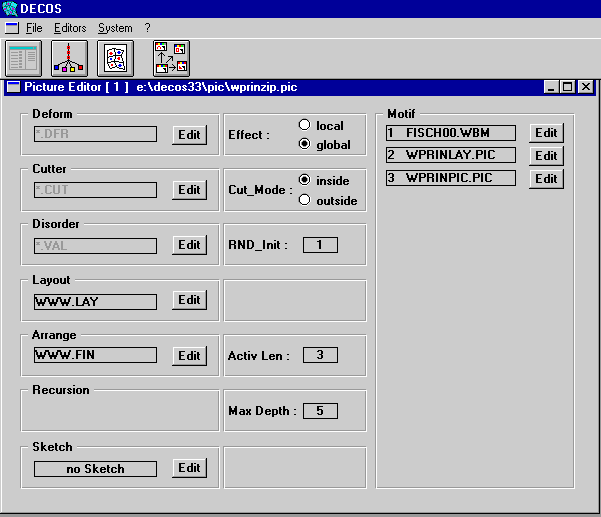Edit motif 3 WPRINPIC.PIC
This screenshot has width=601, height=517.
click(x=546, y=179)
